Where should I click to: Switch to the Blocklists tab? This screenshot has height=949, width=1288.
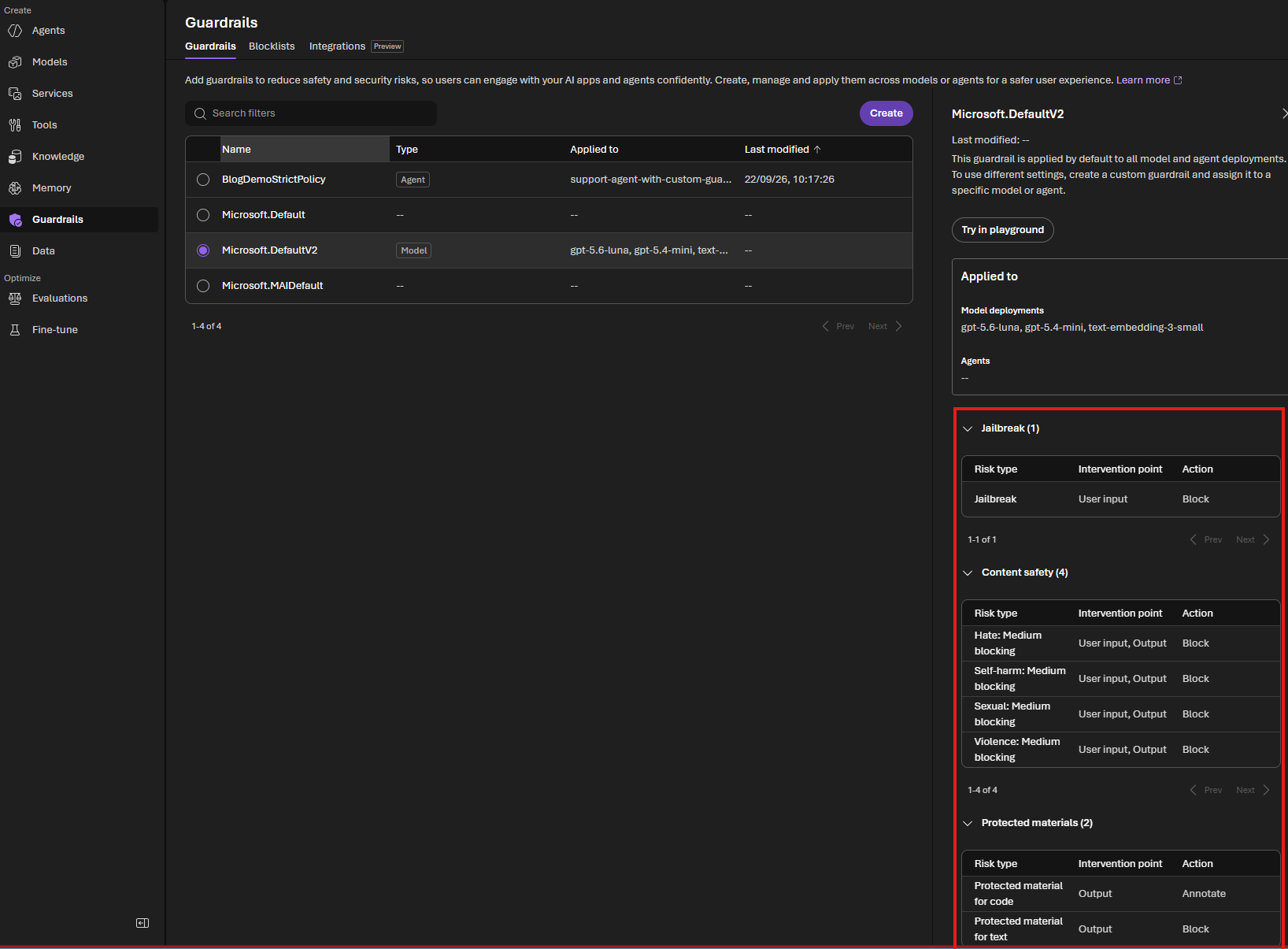point(272,46)
